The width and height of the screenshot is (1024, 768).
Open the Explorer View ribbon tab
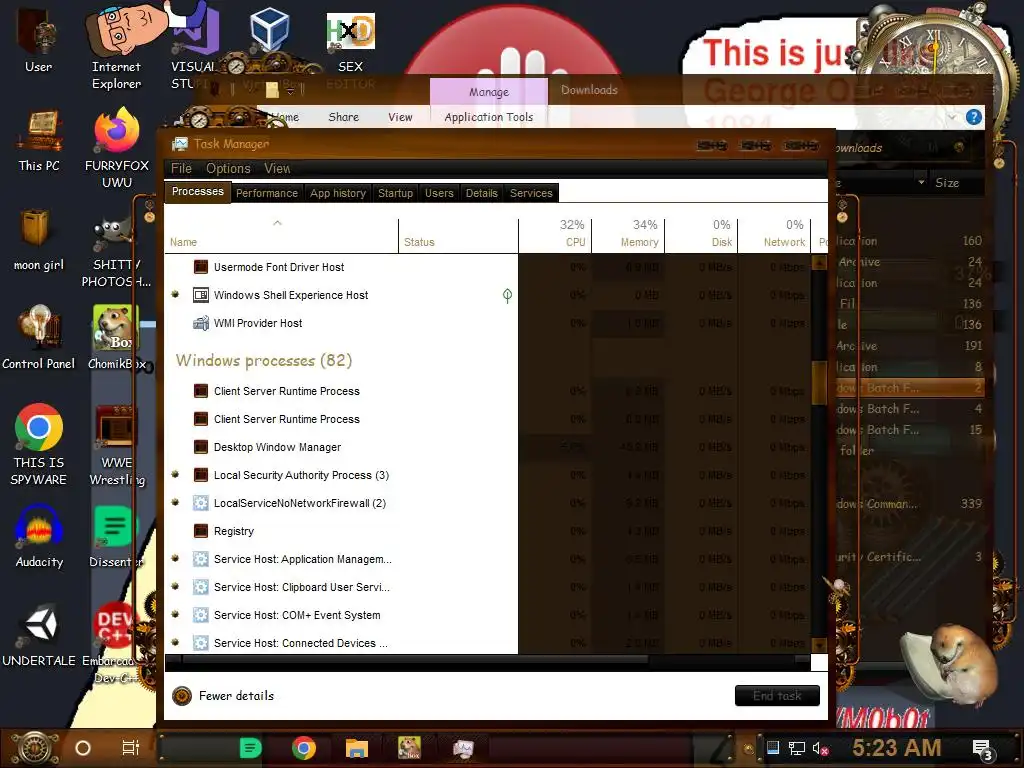(x=400, y=117)
